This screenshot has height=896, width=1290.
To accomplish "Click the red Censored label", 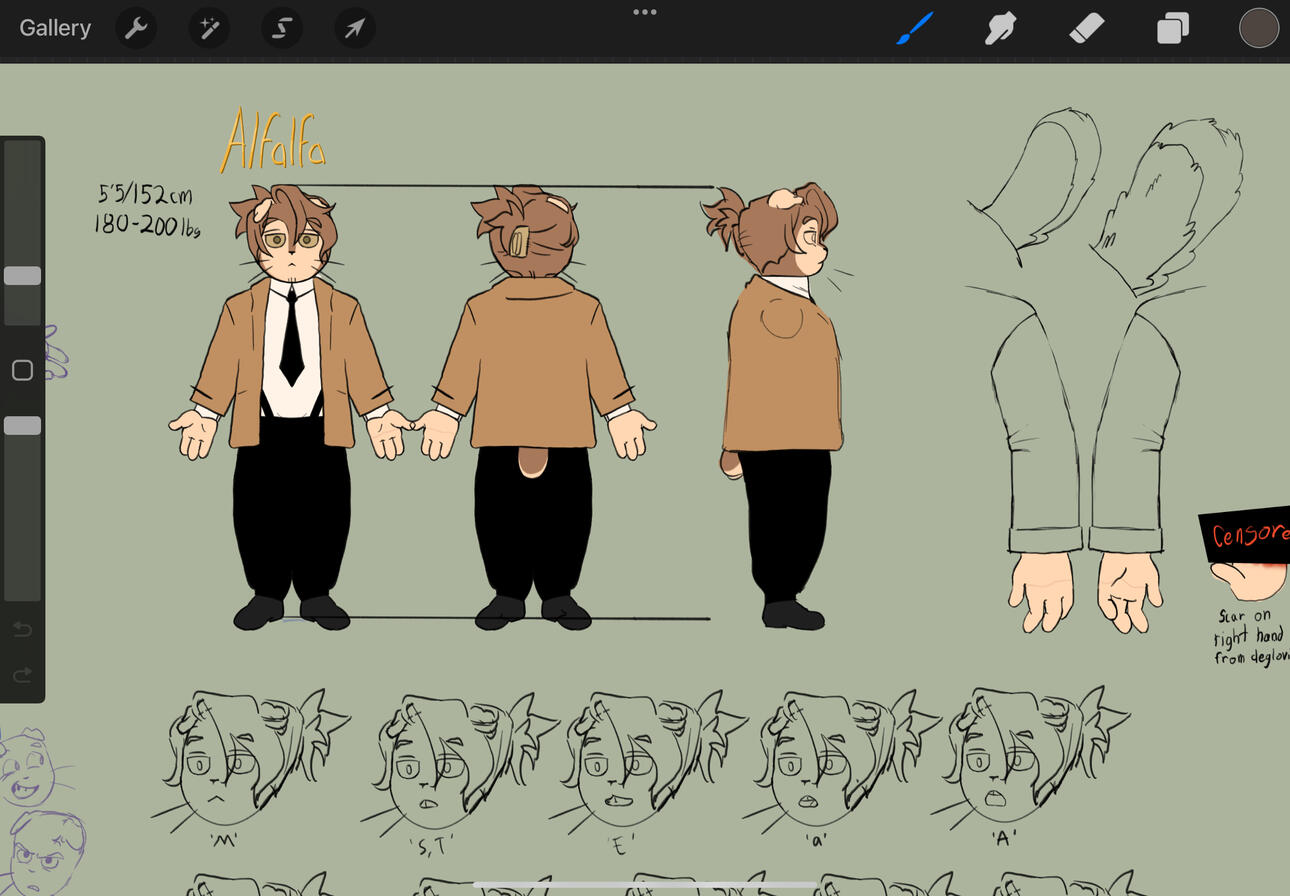I will 1248,534.
